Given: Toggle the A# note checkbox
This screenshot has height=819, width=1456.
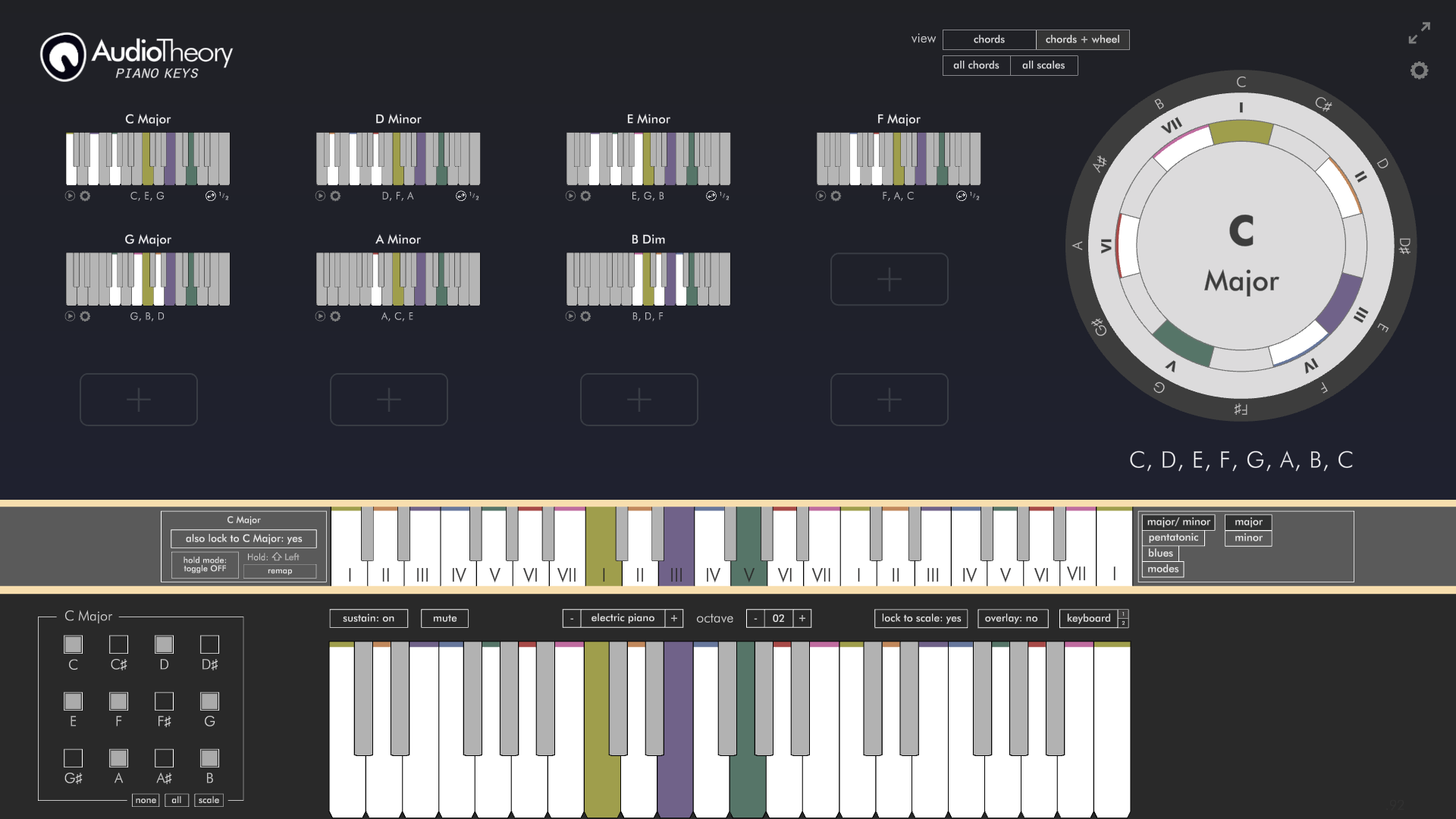Looking at the screenshot, I should click(x=164, y=758).
